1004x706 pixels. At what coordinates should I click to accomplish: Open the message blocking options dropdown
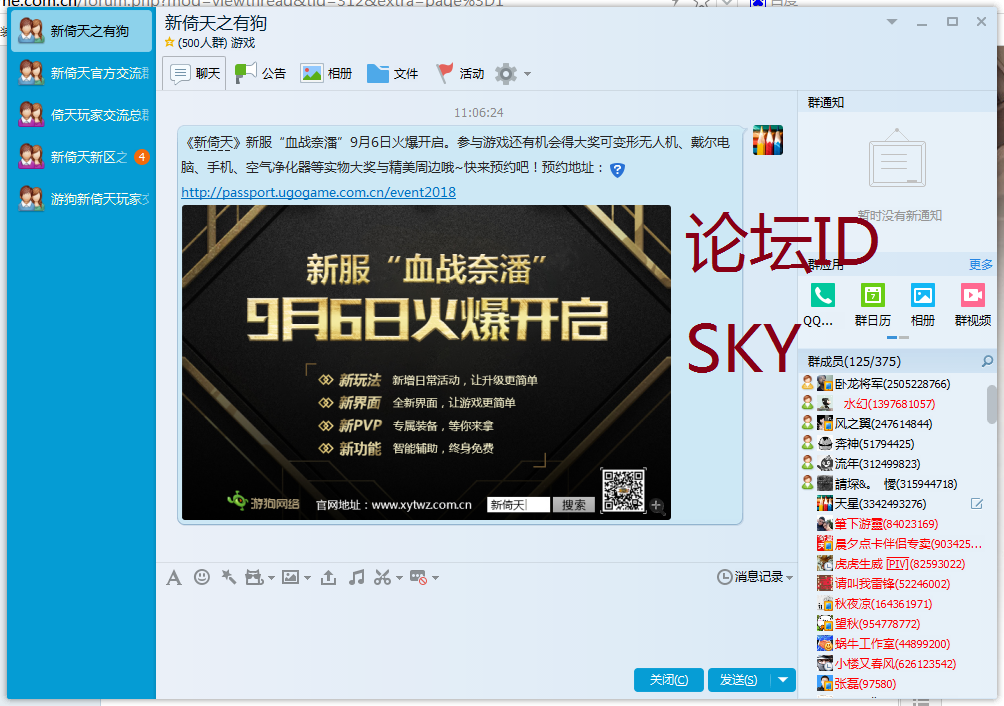click(x=423, y=577)
